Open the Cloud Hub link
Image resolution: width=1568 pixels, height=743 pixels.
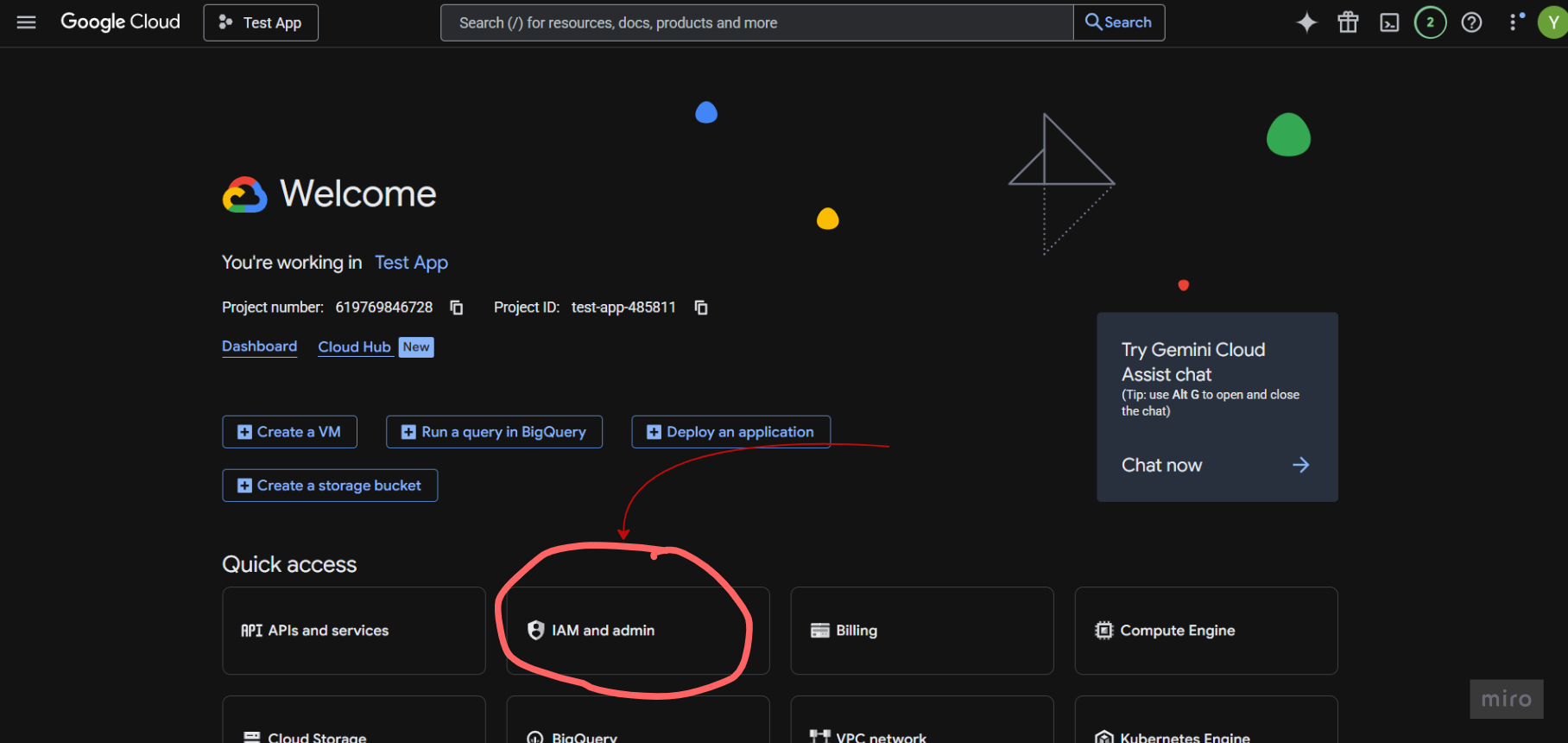tap(354, 346)
